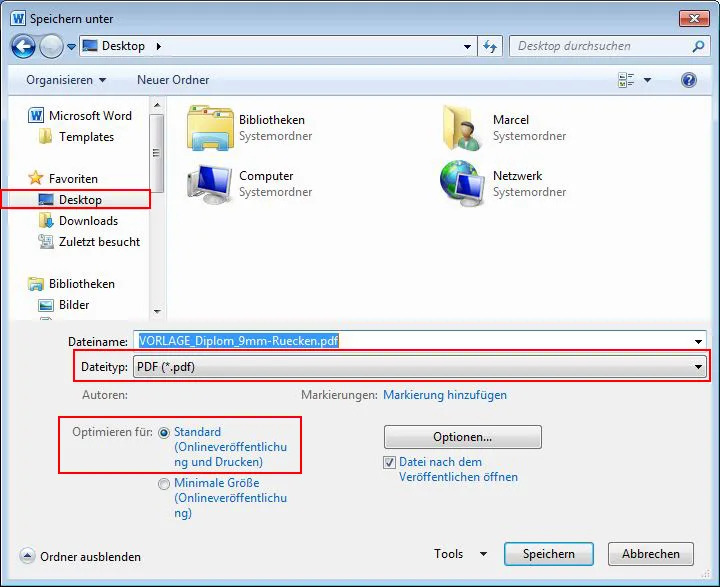The image size is (720, 587).
Task: Click the sidebar scrollbar thumb
Action: [x=157, y=153]
